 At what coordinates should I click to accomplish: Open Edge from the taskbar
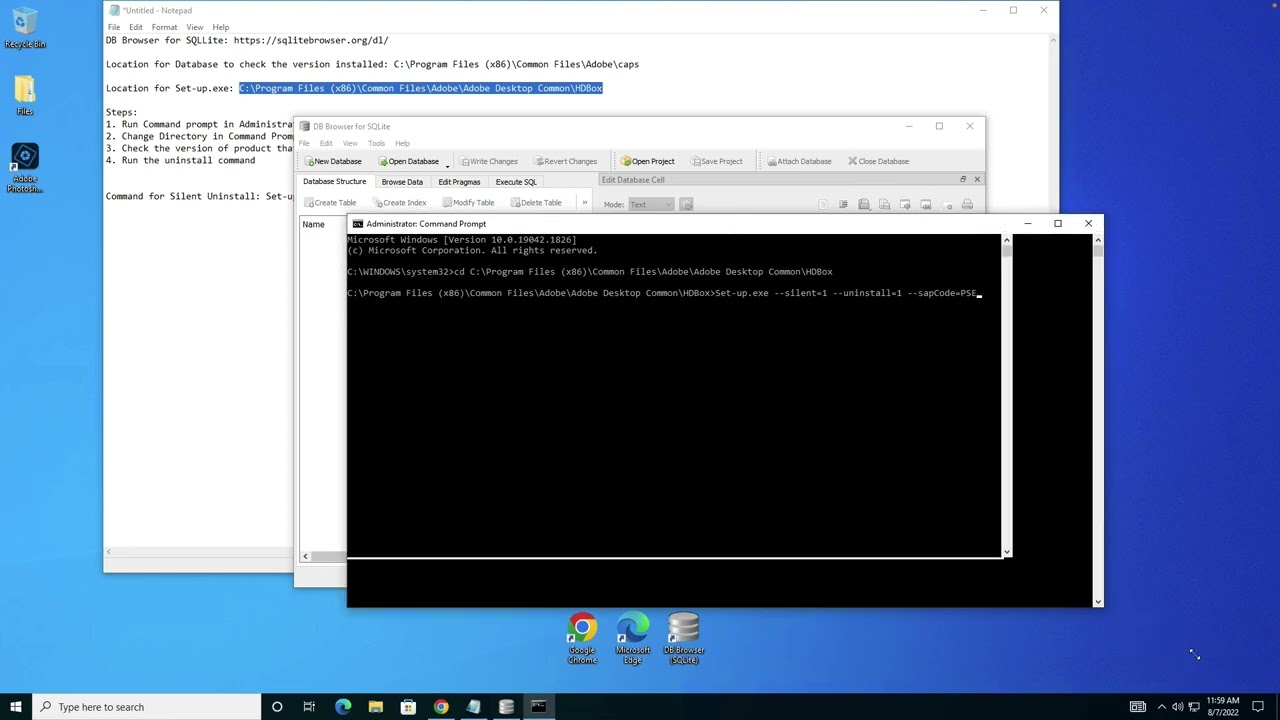click(x=343, y=707)
